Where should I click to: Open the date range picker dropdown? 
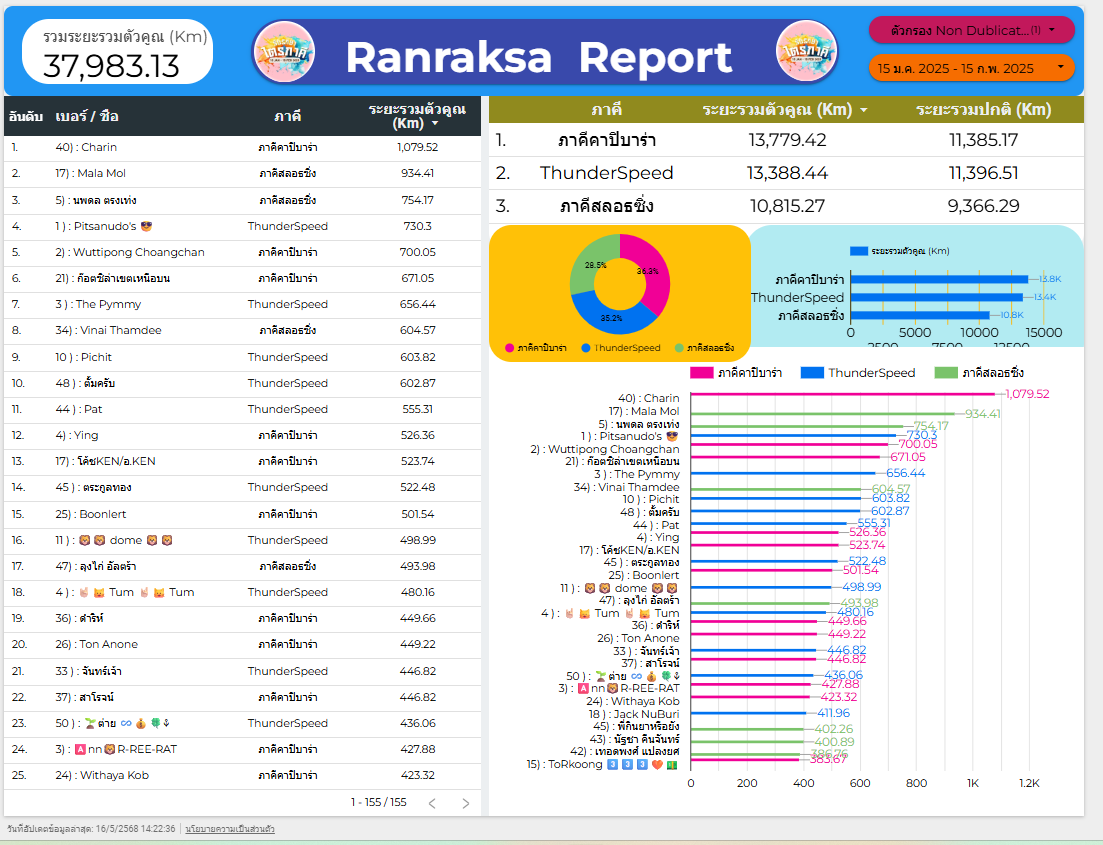click(971, 68)
